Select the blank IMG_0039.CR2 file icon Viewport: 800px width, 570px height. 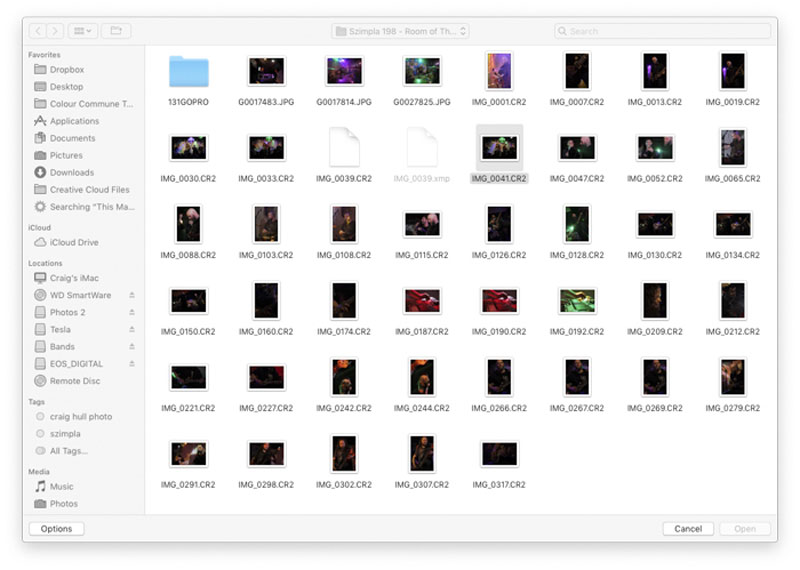(x=344, y=147)
